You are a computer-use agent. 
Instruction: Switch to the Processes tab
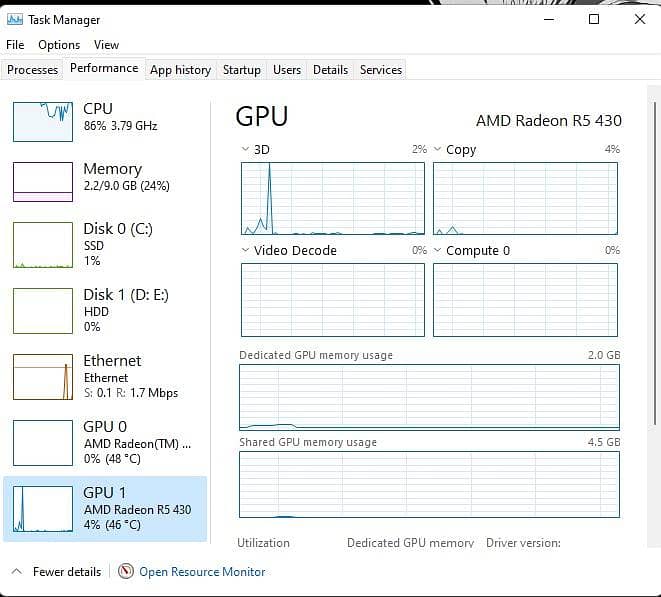click(32, 70)
